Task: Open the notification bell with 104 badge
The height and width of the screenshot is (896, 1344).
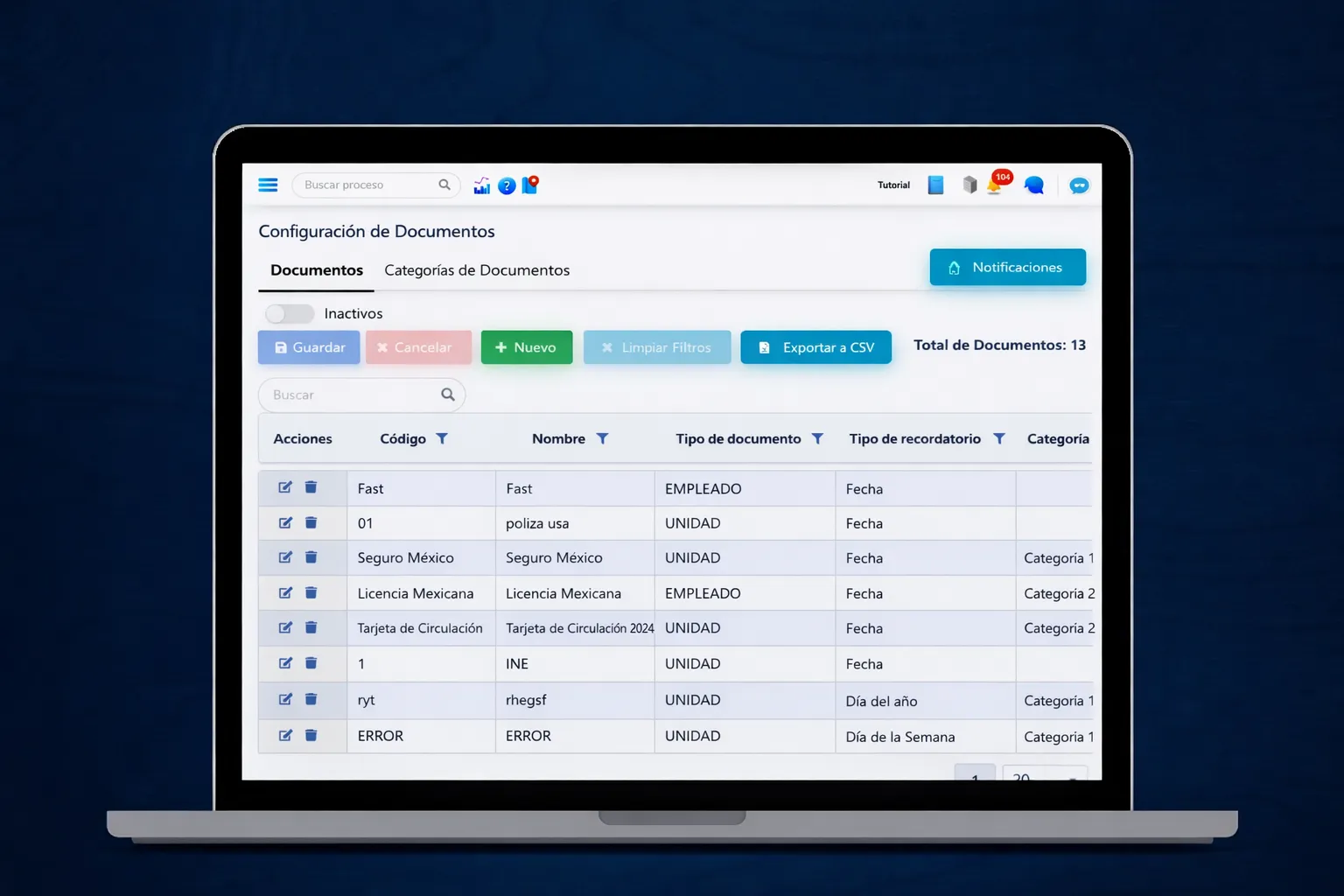Action: [x=995, y=185]
